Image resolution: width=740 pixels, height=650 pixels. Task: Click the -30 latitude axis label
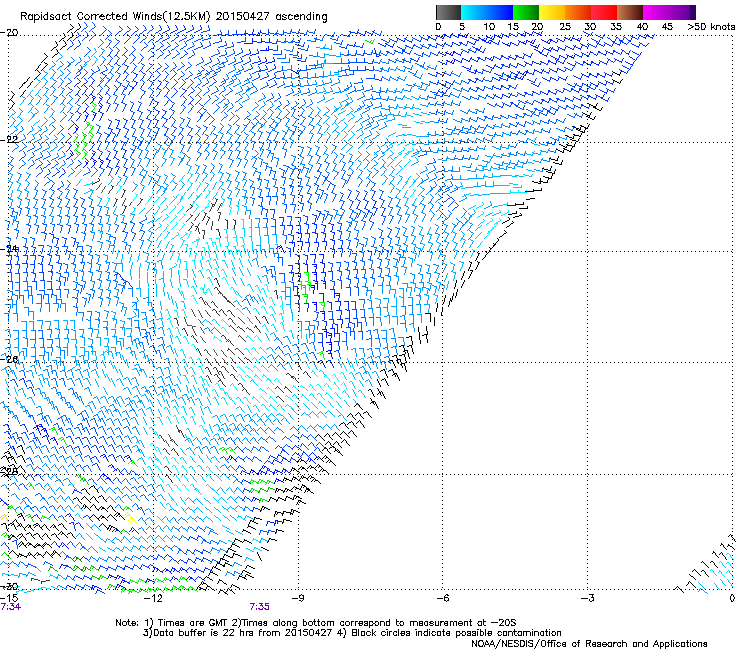click(x=9, y=587)
